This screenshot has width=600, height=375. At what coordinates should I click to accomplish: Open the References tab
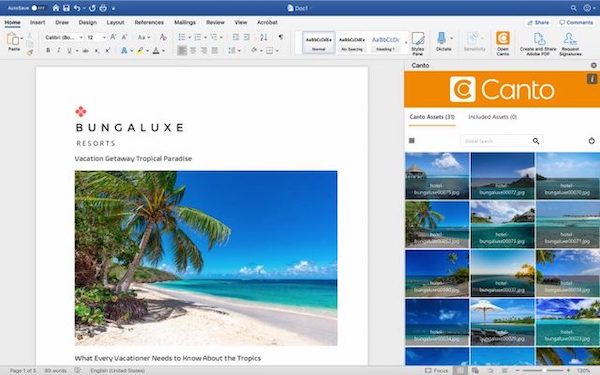point(149,23)
